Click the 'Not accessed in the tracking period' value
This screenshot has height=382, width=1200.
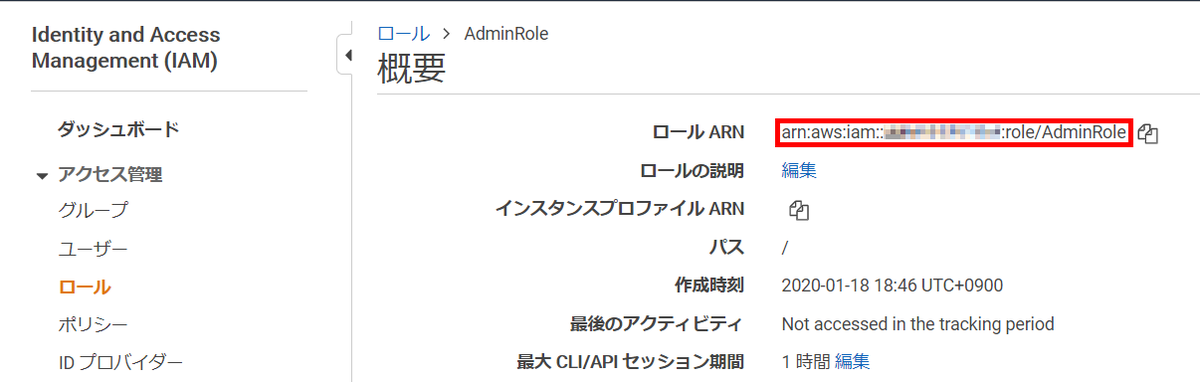pyautogui.click(x=918, y=324)
